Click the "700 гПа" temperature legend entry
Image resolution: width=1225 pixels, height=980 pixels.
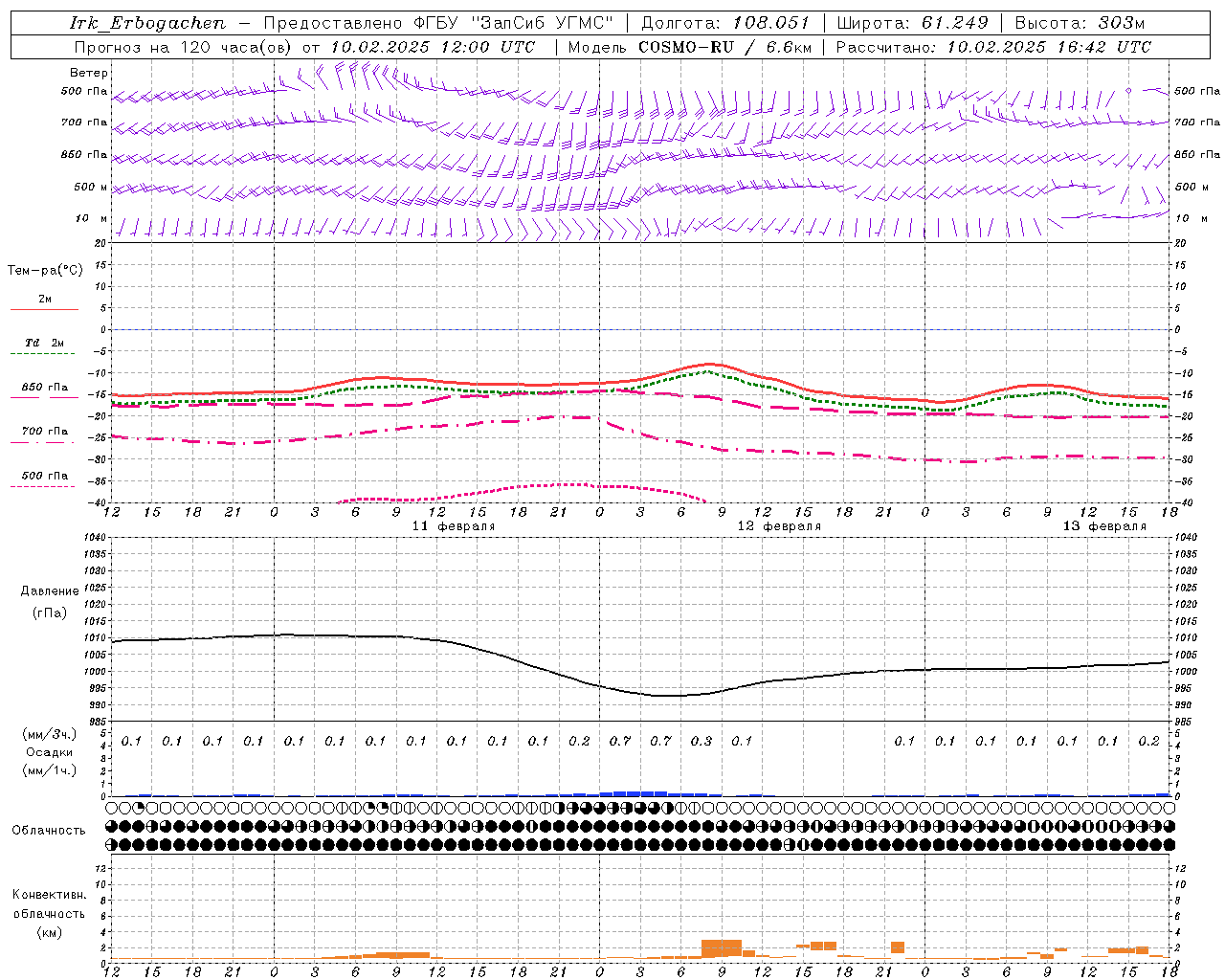(x=44, y=432)
